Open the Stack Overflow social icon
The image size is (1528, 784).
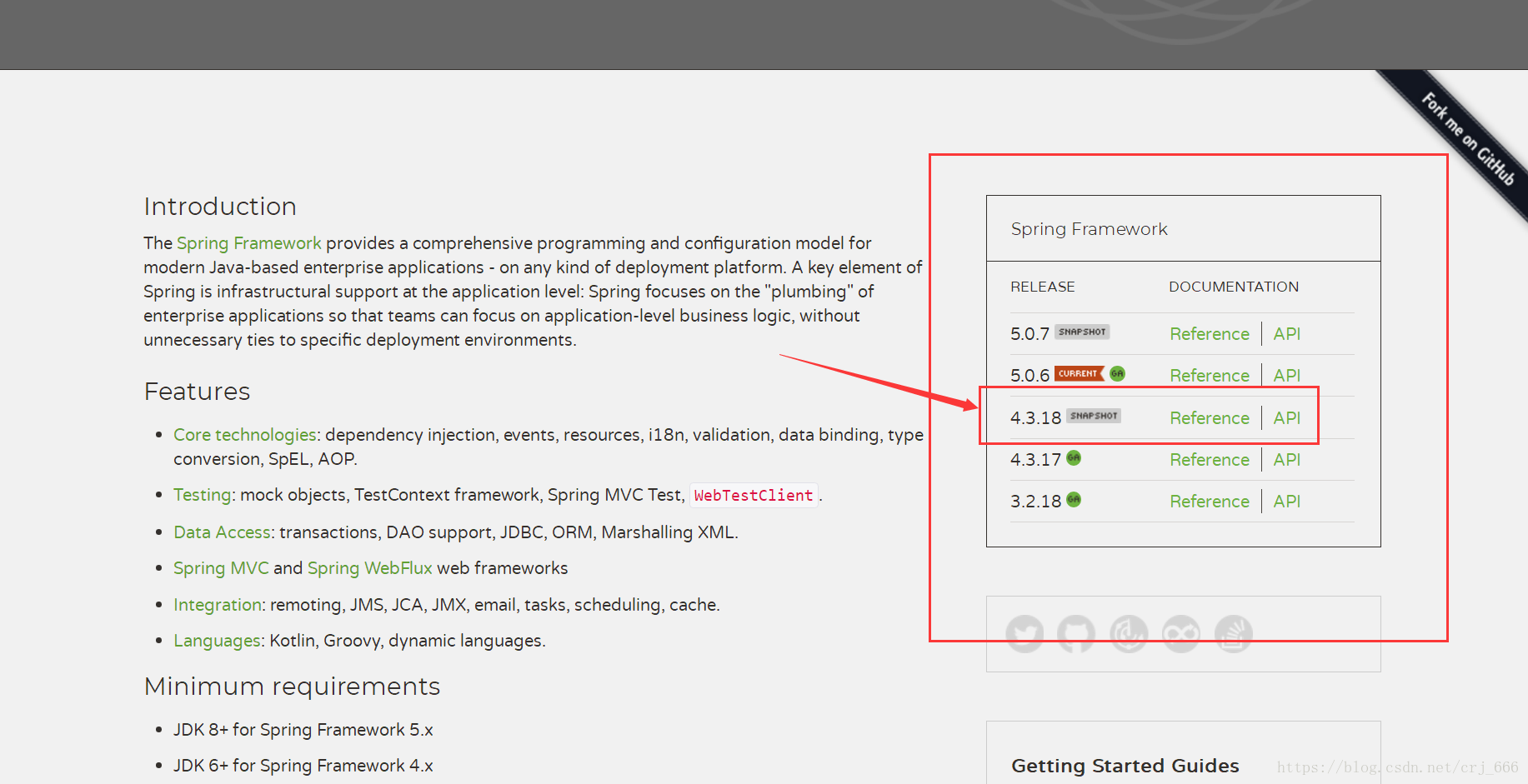click(x=1234, y=634)
